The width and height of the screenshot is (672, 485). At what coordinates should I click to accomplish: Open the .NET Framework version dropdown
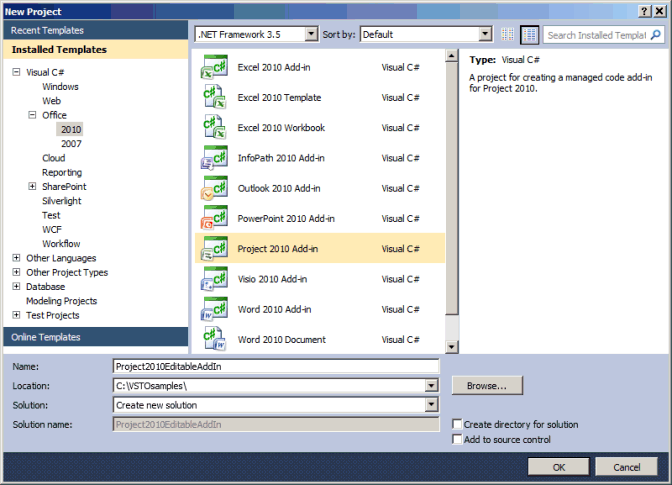click(312, 34)
